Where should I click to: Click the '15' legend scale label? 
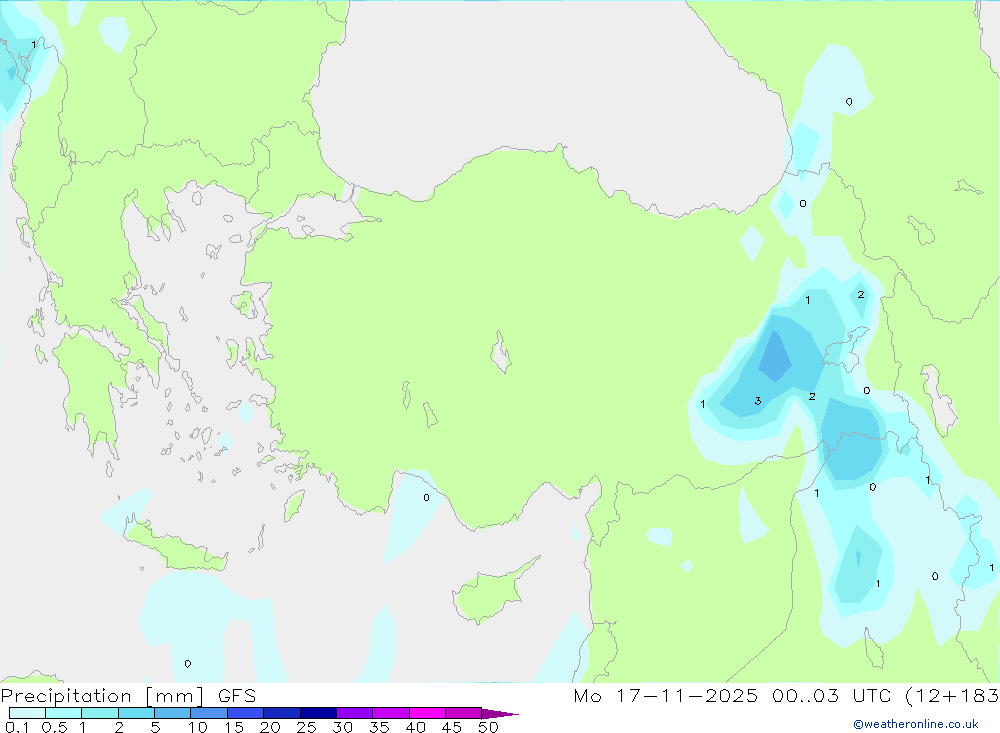pyautogui.click(x=233, y=727)
